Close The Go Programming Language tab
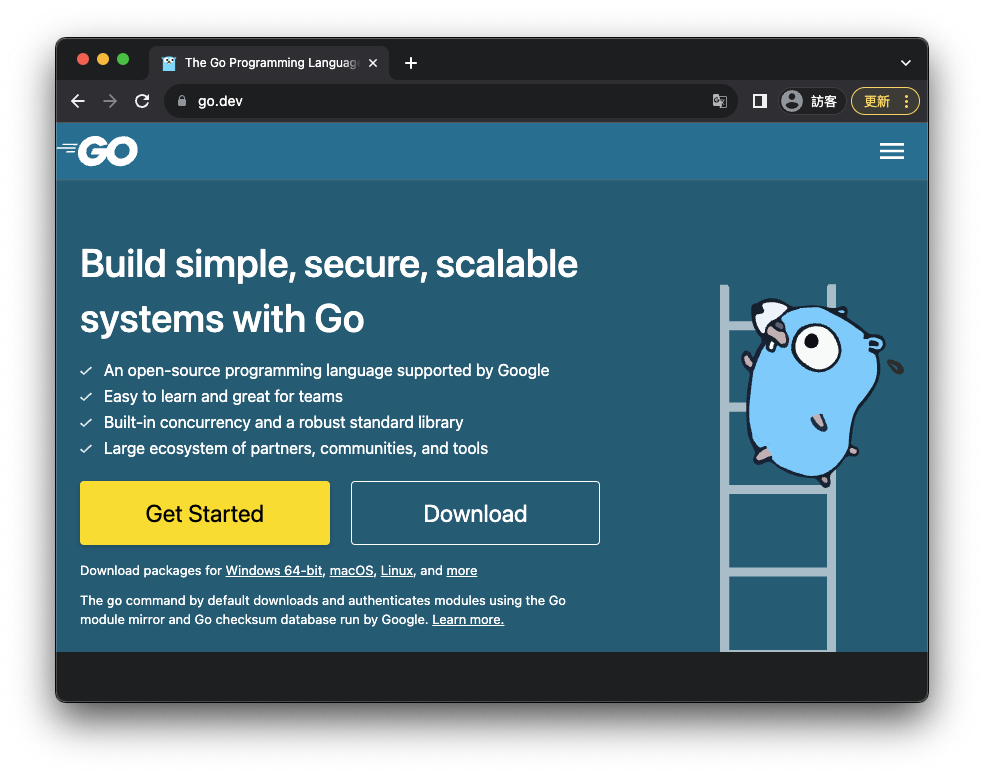This screenshot has height=776, width=984. (373, 63)
